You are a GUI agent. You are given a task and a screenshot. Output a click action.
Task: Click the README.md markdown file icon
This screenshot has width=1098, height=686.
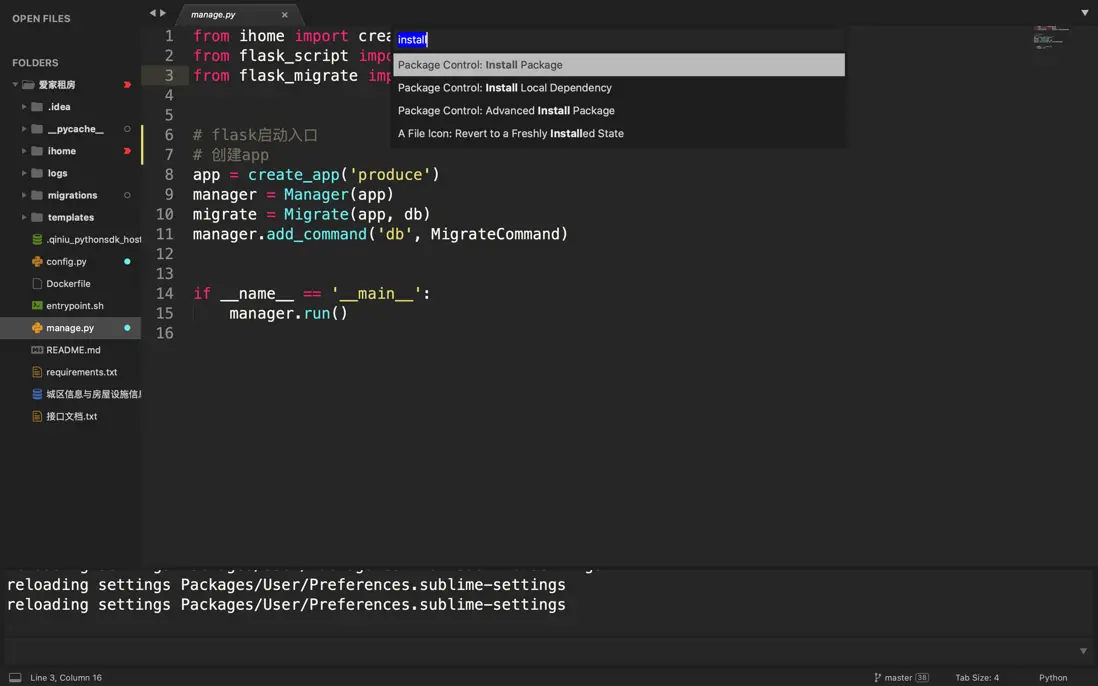(37, 350)
